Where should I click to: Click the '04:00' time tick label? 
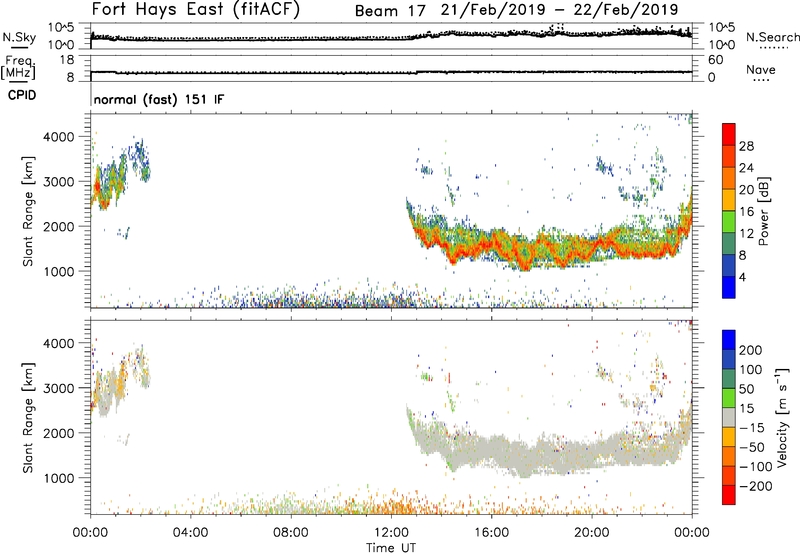coord(191,533)
